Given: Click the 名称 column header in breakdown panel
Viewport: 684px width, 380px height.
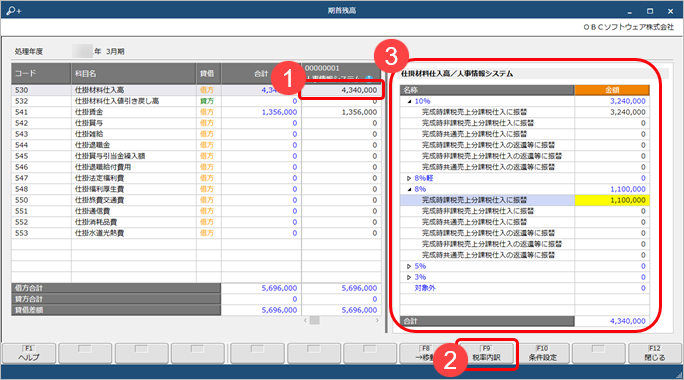Looking at the screenshot, I should pyautogui.click(x=487, y=90).
